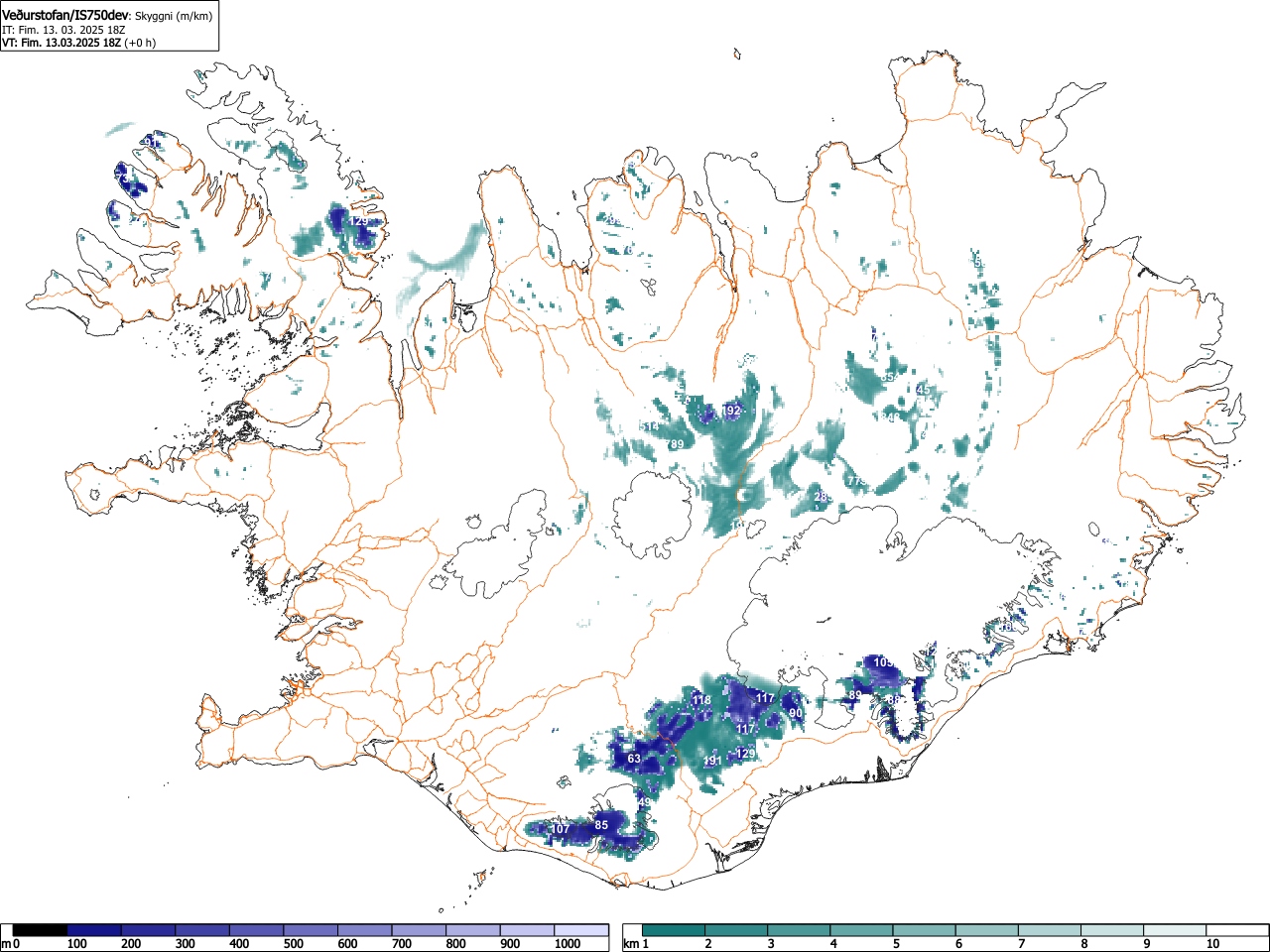The height and width of the screenshot is (952, 1270).
Task: Click the 63 visibility value on the map
Action: coord(634,760)
